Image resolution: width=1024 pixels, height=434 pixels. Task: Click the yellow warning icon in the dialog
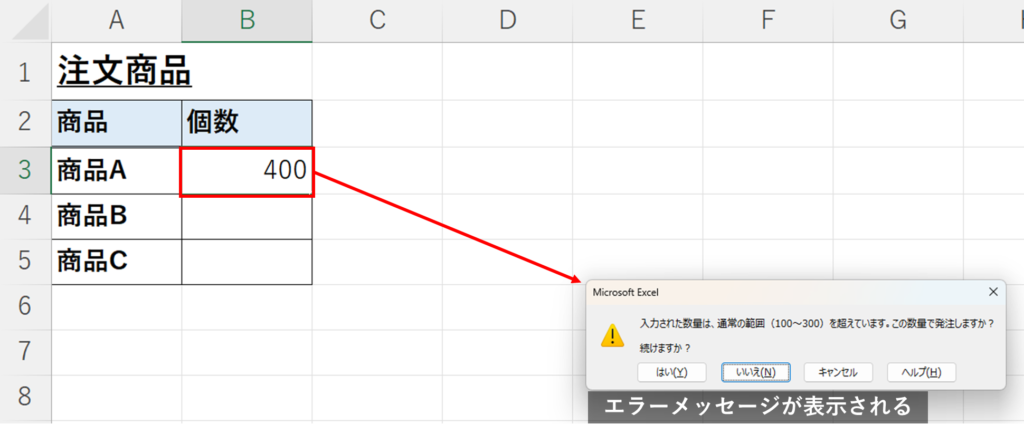(x=613, y=335)
